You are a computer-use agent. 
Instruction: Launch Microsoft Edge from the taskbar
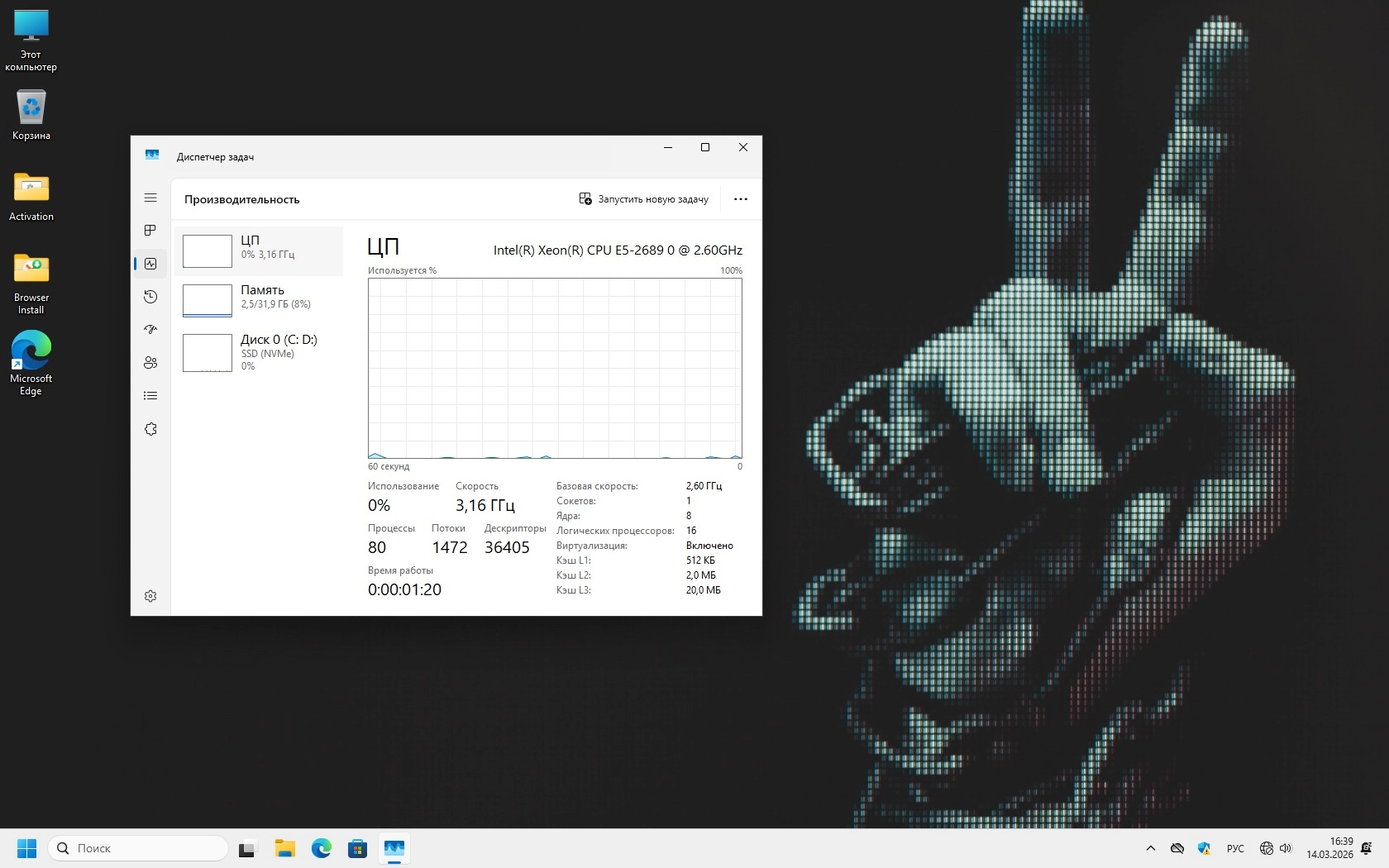[x=322, y=848]
